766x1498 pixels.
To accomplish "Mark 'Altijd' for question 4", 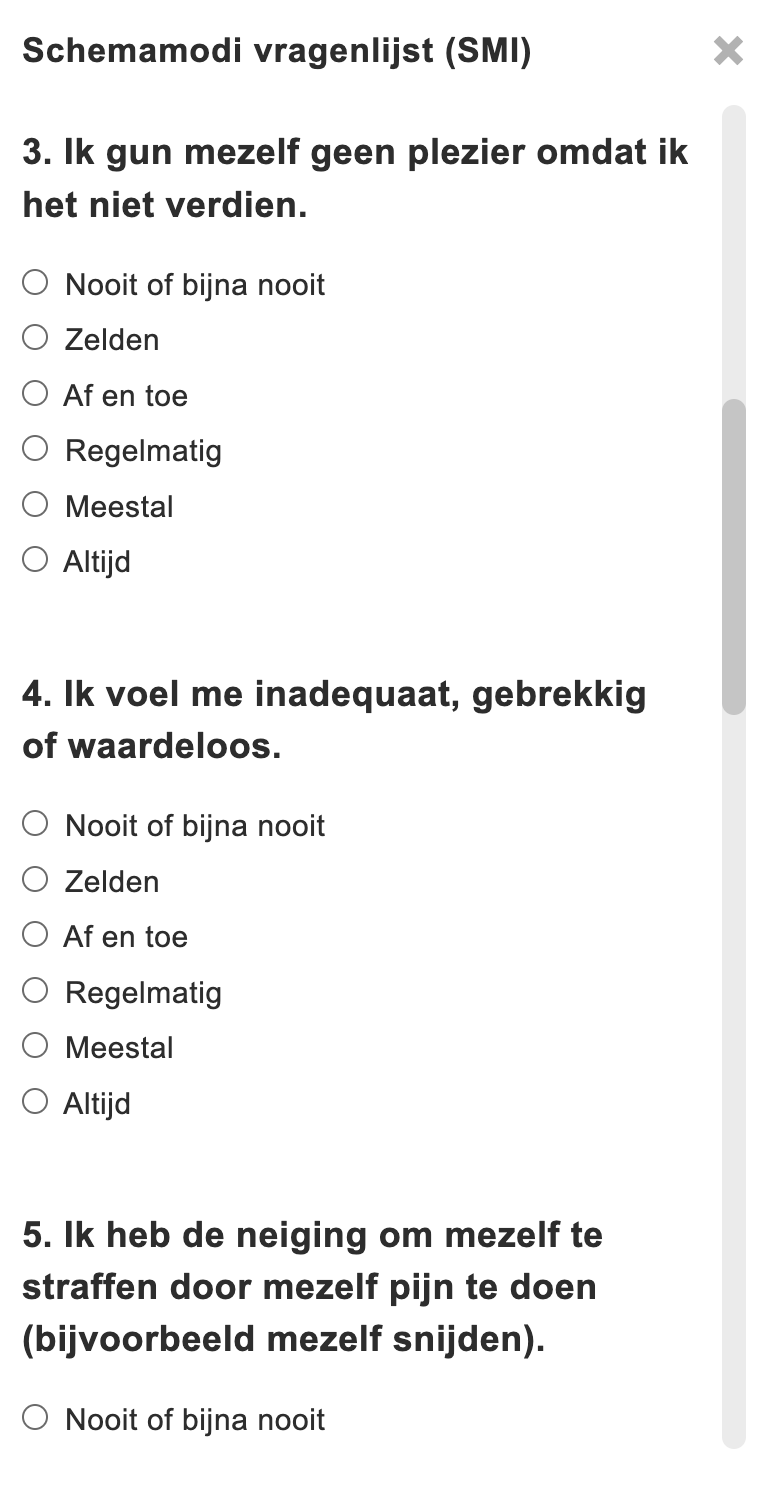I will point(35,1102).
